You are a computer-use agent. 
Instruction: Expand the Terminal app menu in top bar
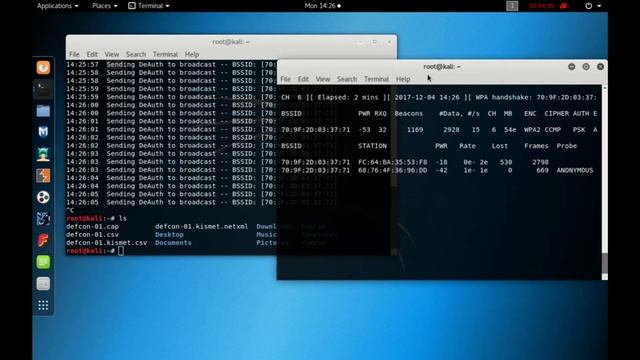149,6
